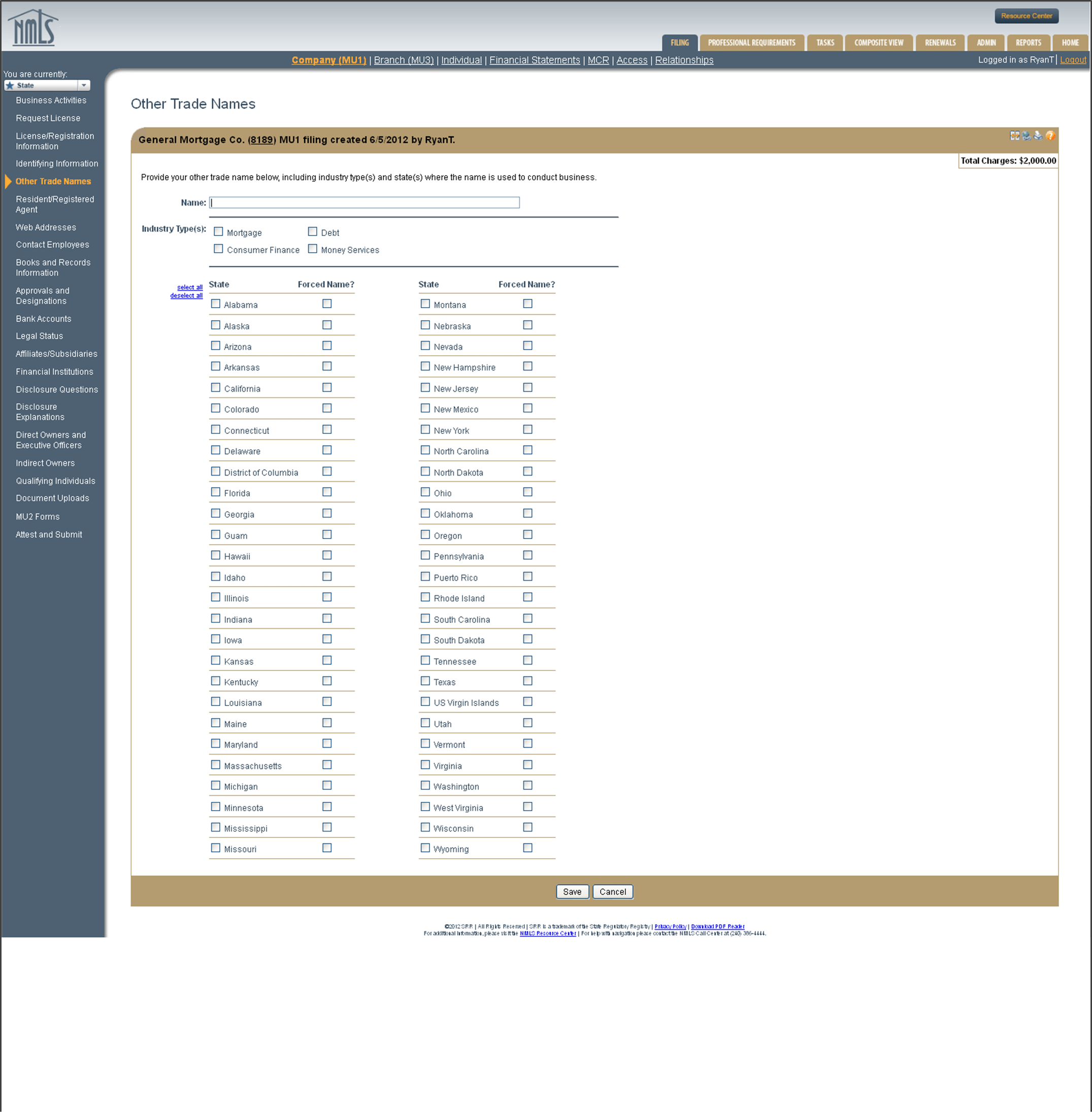Screen dimensions: 1092x1112
Task: Enable the Mortgage industry type checkbox
Action: tap(218, 231)
